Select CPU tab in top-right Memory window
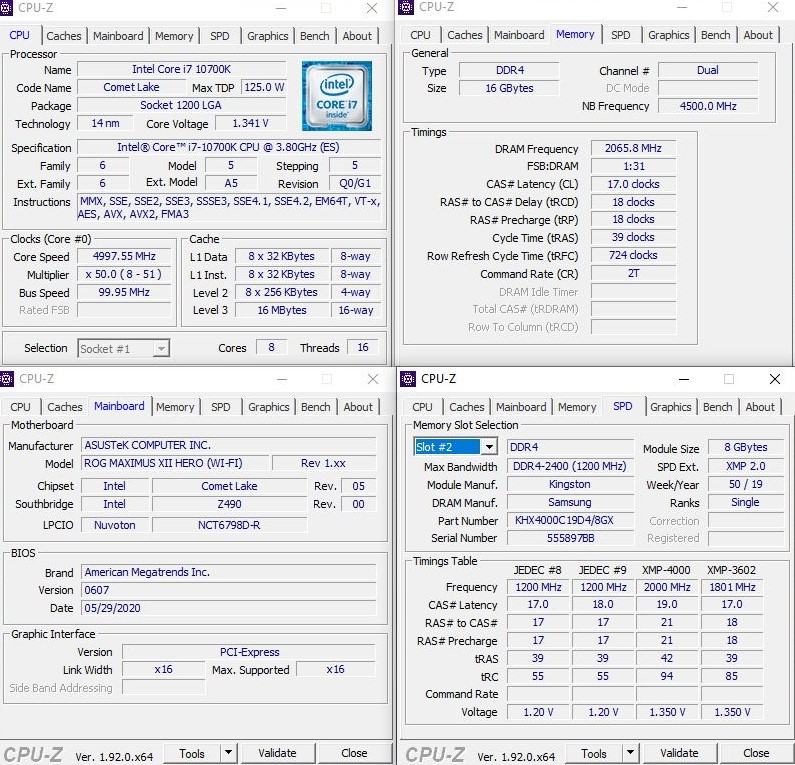Viewport: 795px width, 765px height. click(x=420, y=35)
